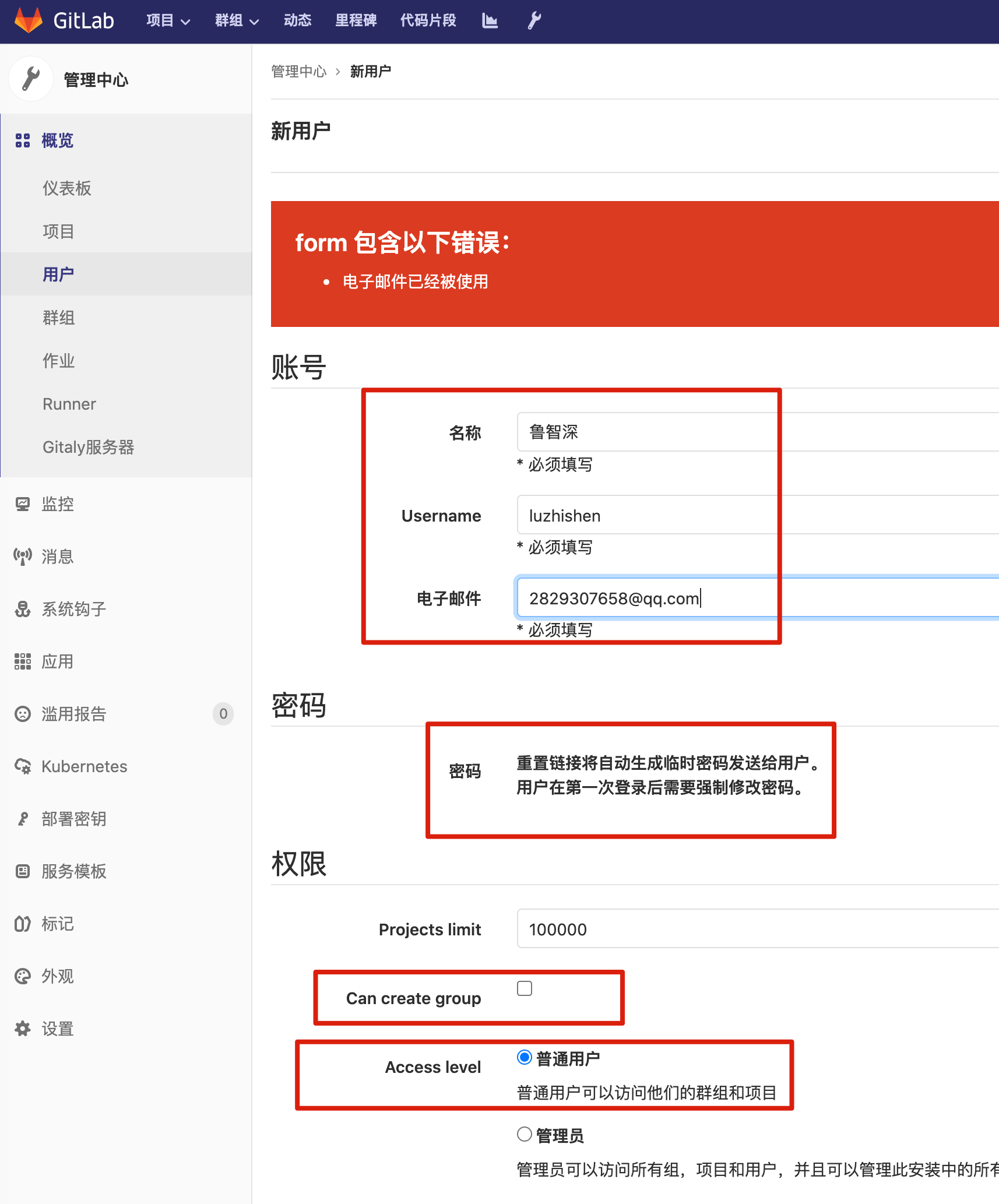The image size is (999, 1204).
Task: Expand the 群组 dropdown in navbar
Action: point(237,21)
